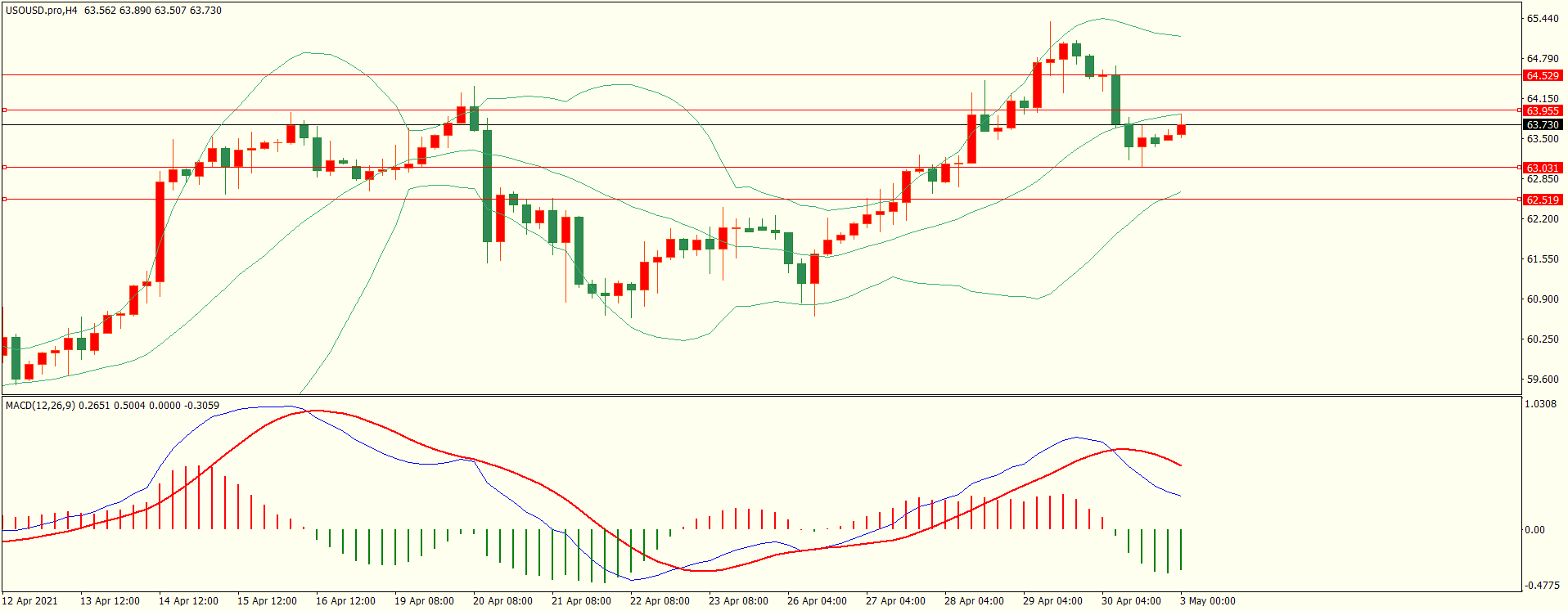The height and width of the screenshot is (611, 1568).
Task: Click the 20 Apr 08:00 date label
Action: [x=502, y=601]
